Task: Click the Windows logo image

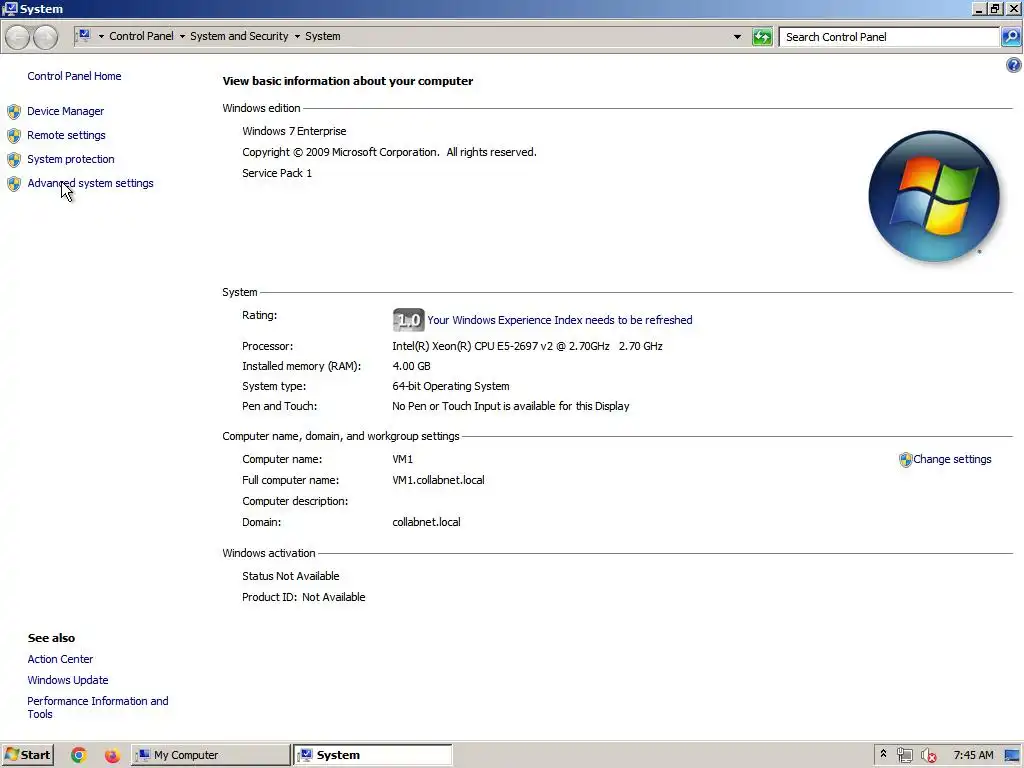Action: (x=934, y=197)
